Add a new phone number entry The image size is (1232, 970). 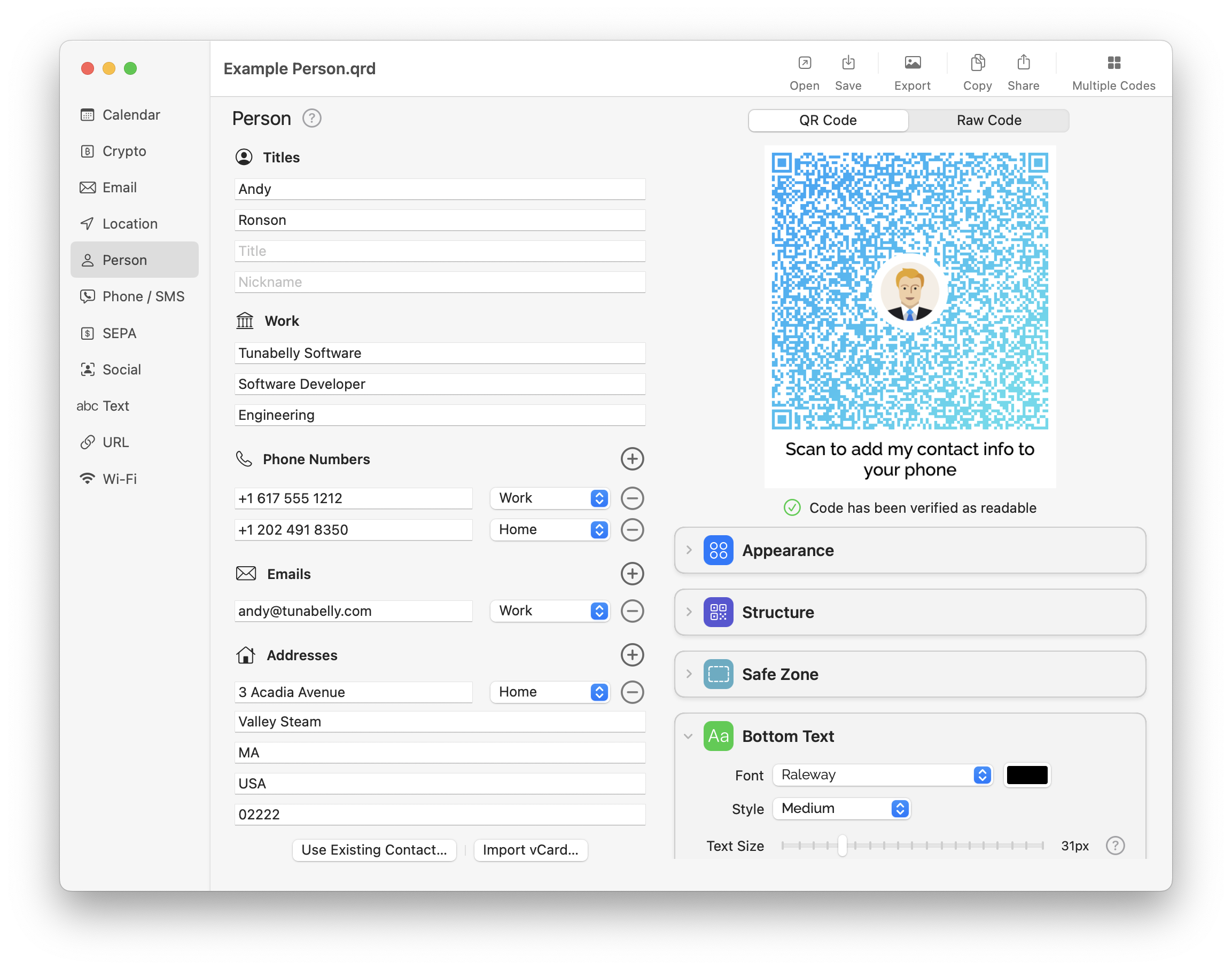pos(632,459)
